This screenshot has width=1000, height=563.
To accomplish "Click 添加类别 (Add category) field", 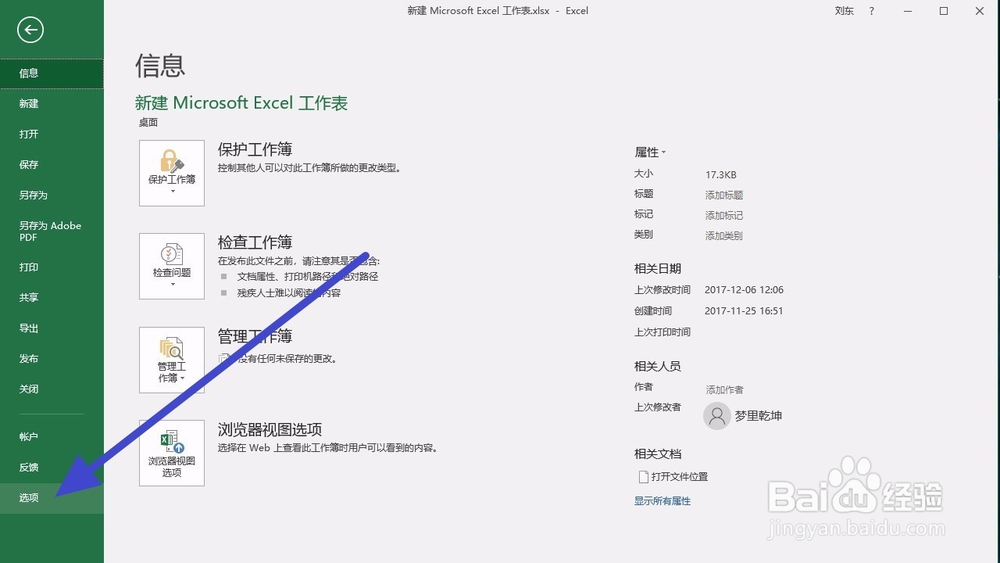I will tap(724, 236).
